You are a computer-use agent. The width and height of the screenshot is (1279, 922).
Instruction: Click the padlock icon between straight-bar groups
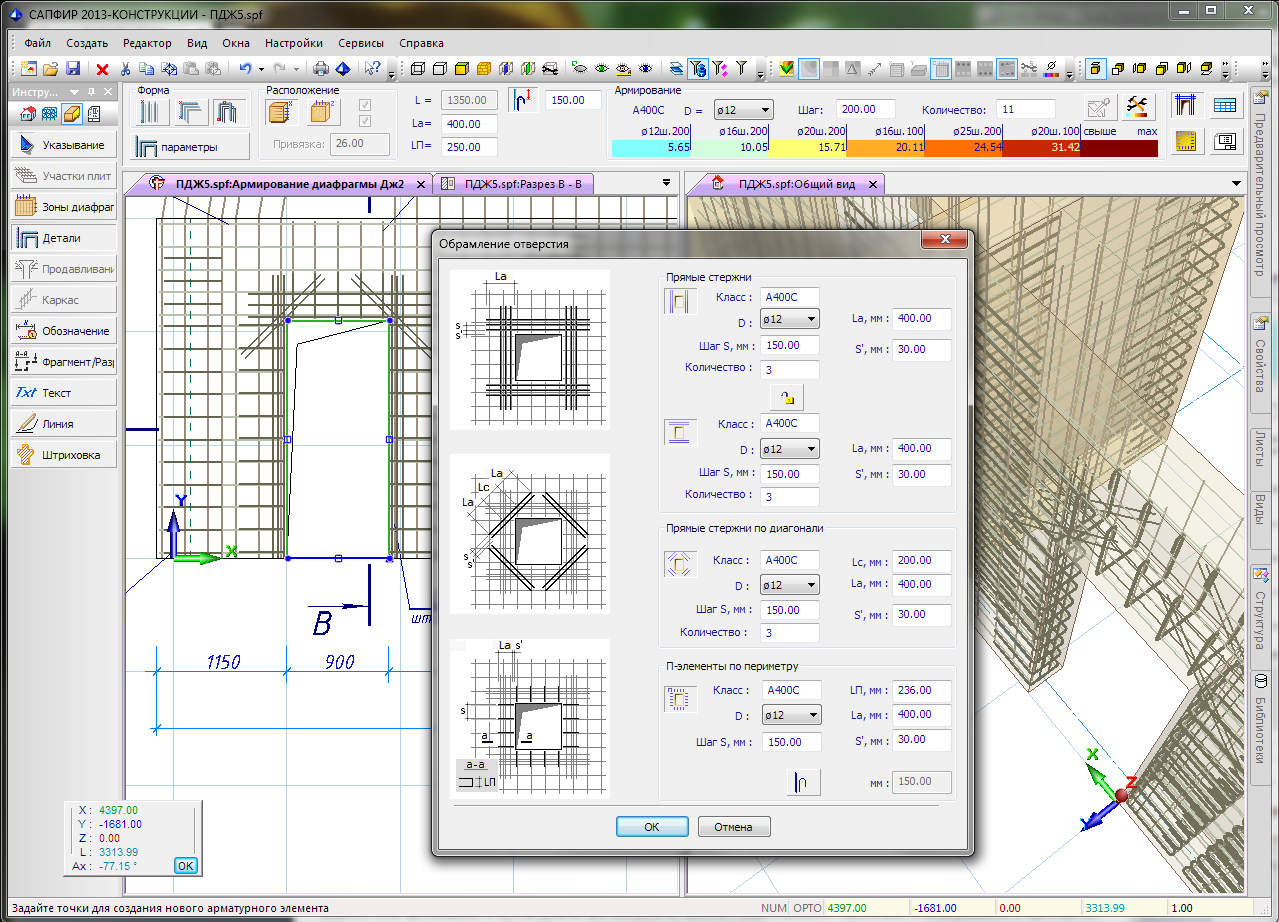(x=788, y=397)
